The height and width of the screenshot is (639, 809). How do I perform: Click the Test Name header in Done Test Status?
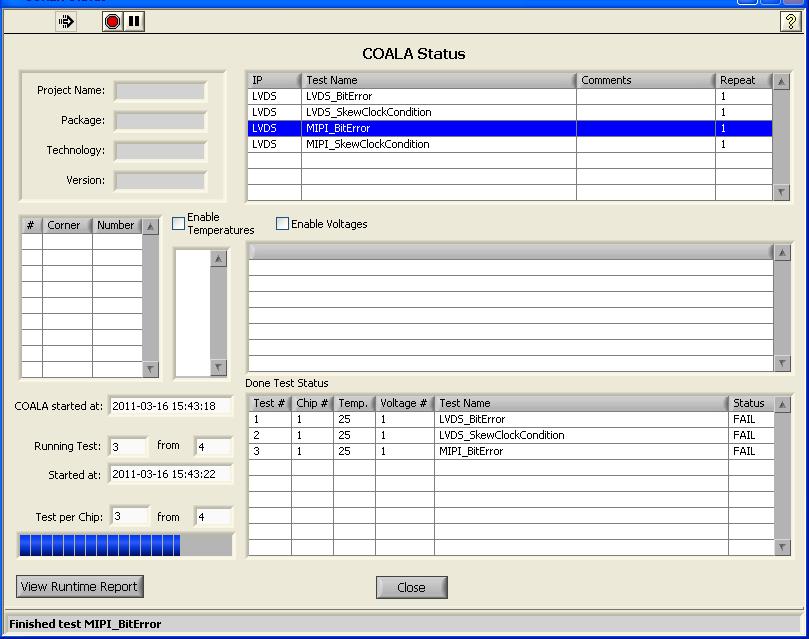581,403
